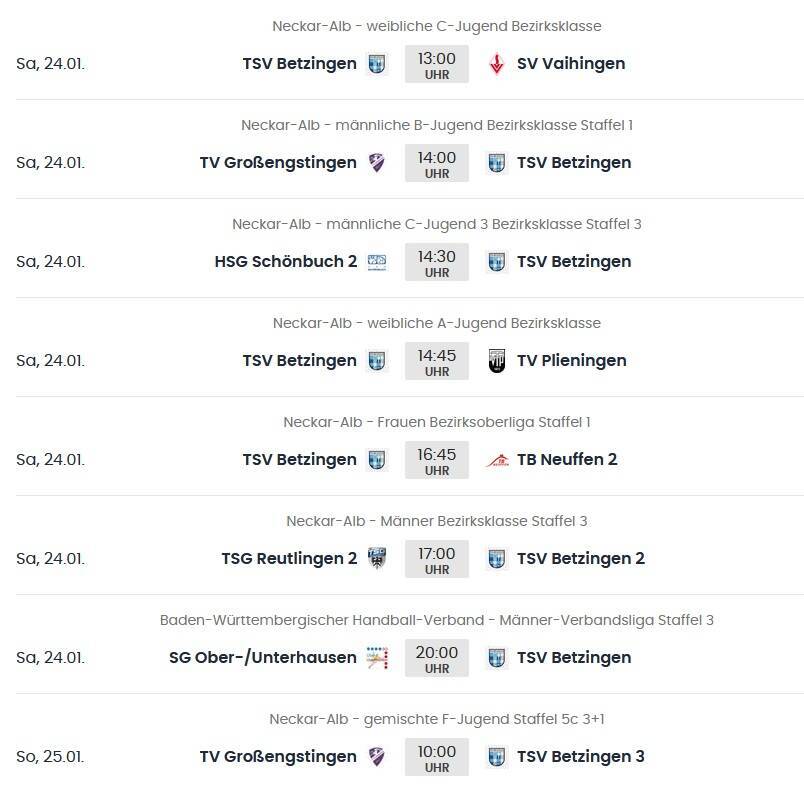Click TSV Betzingen 2 logo in Männer Bezirksklasse

(x=496, y=559)
